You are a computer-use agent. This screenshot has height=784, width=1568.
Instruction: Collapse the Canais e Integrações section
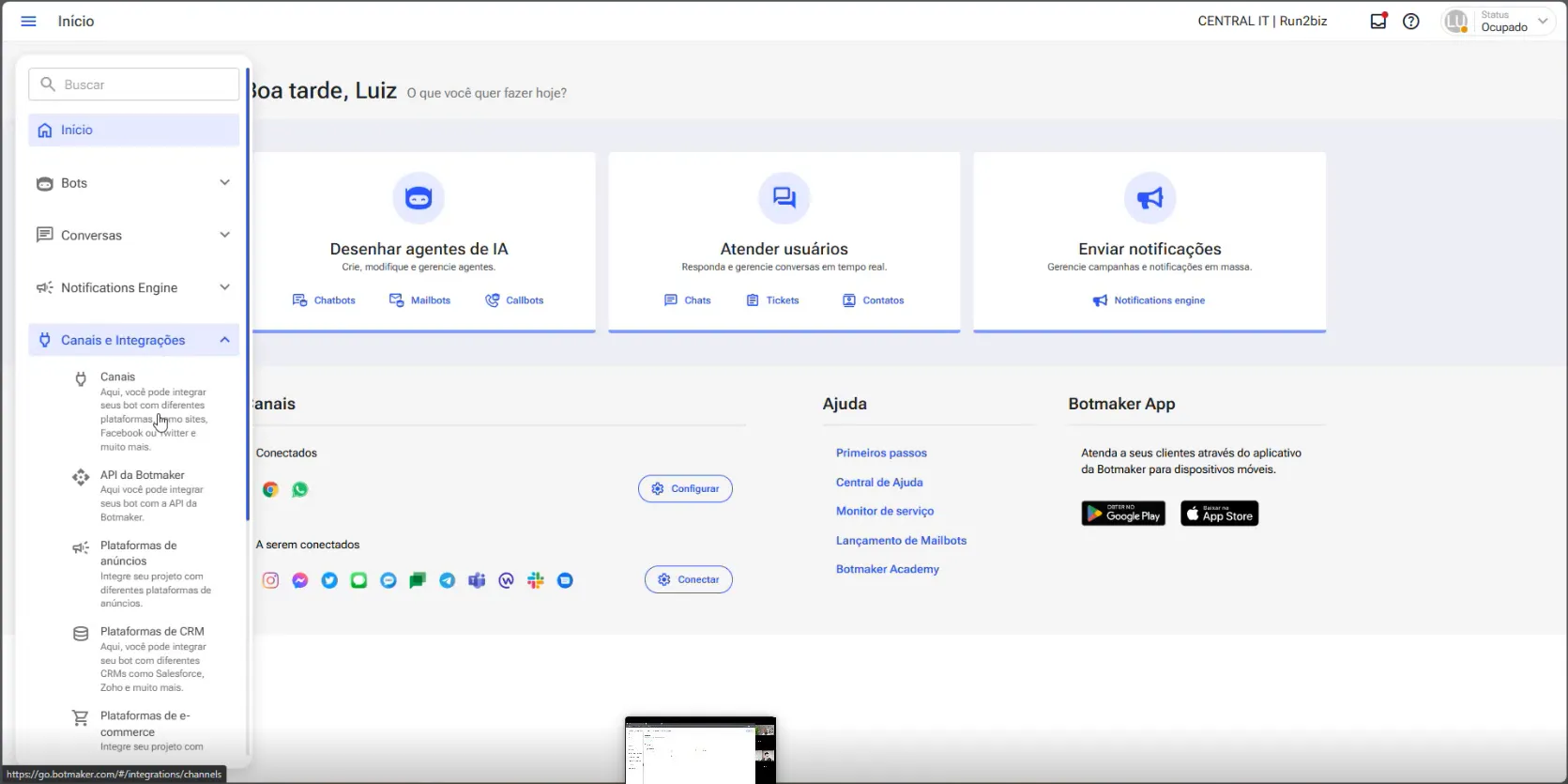coord(133,340)
